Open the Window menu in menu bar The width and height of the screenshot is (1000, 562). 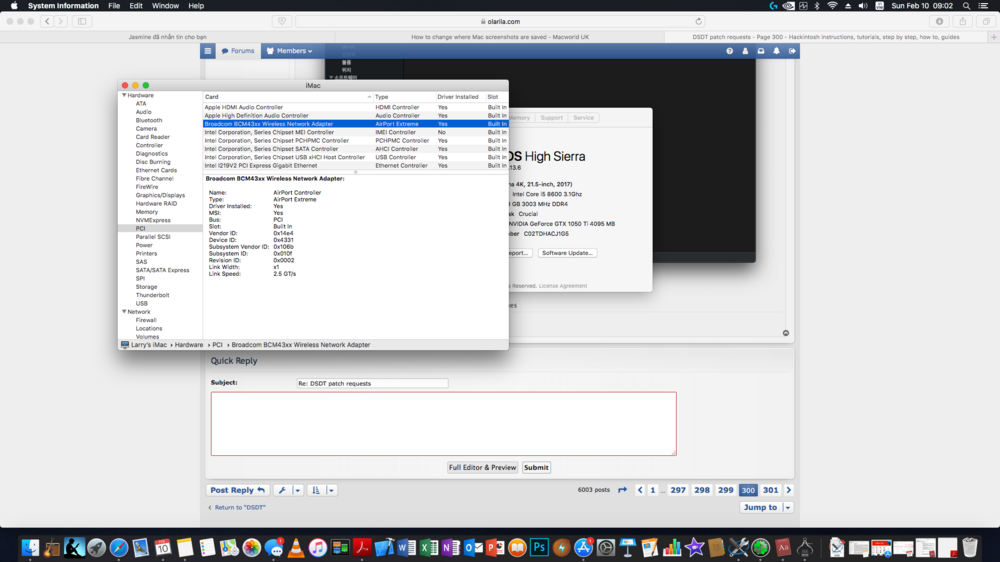(165, 6)
